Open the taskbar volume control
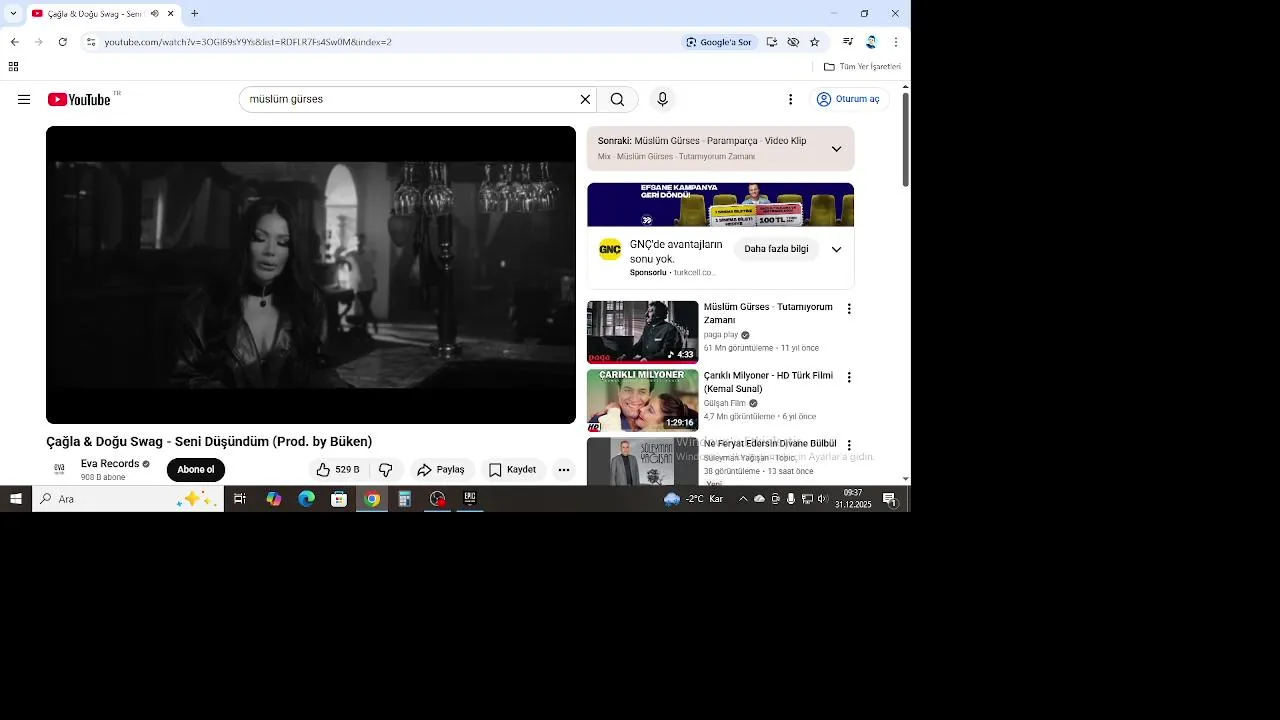 click(822, 499)
